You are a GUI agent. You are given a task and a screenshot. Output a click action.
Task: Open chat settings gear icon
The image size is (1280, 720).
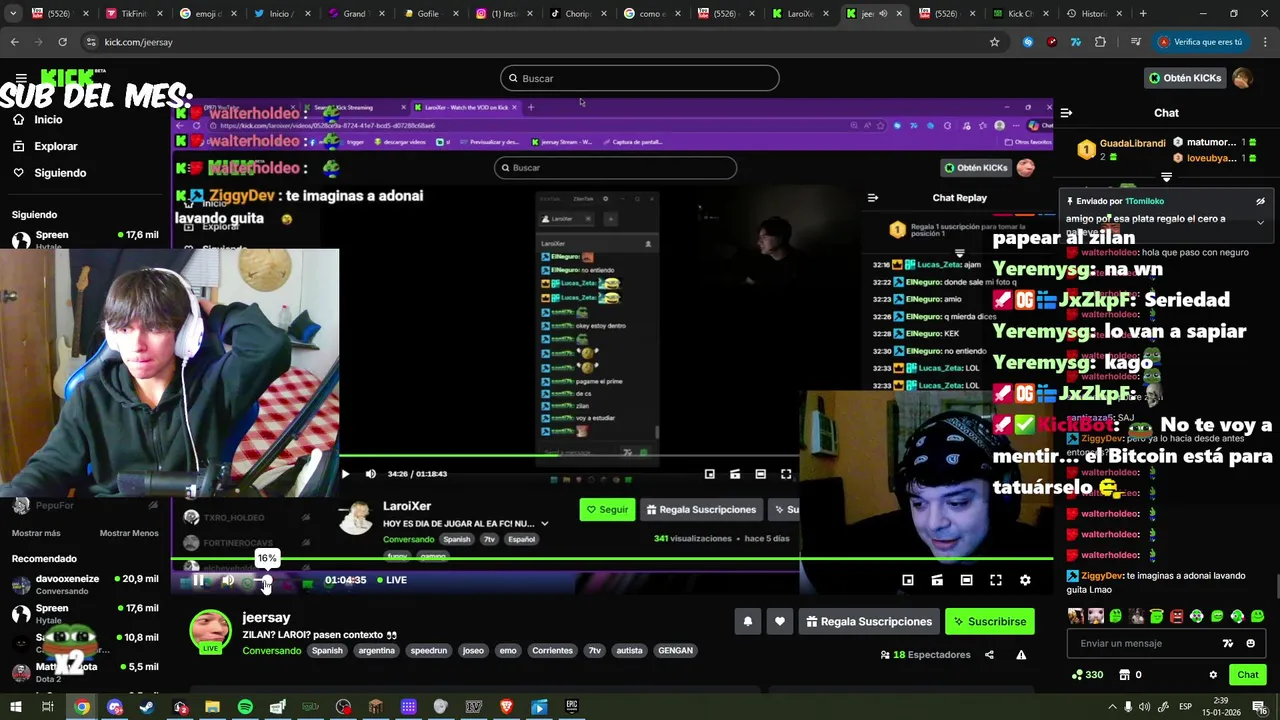tap(1213, 675)
